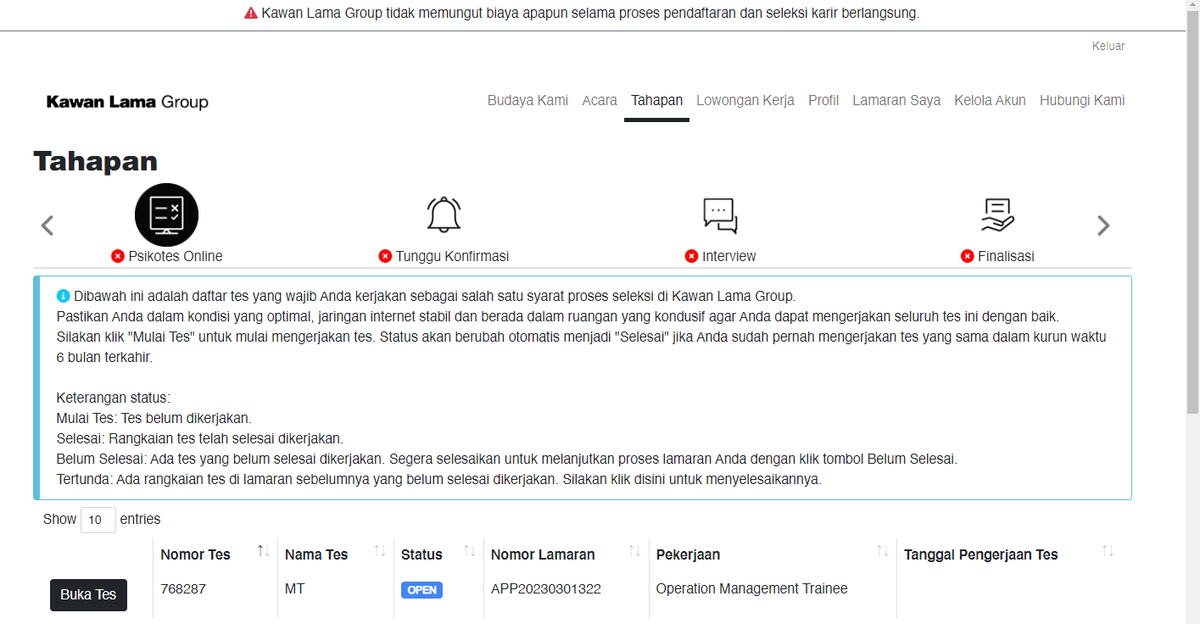Click the red warning triangle in top banner
1200x624 pixels.
[250, 14]
